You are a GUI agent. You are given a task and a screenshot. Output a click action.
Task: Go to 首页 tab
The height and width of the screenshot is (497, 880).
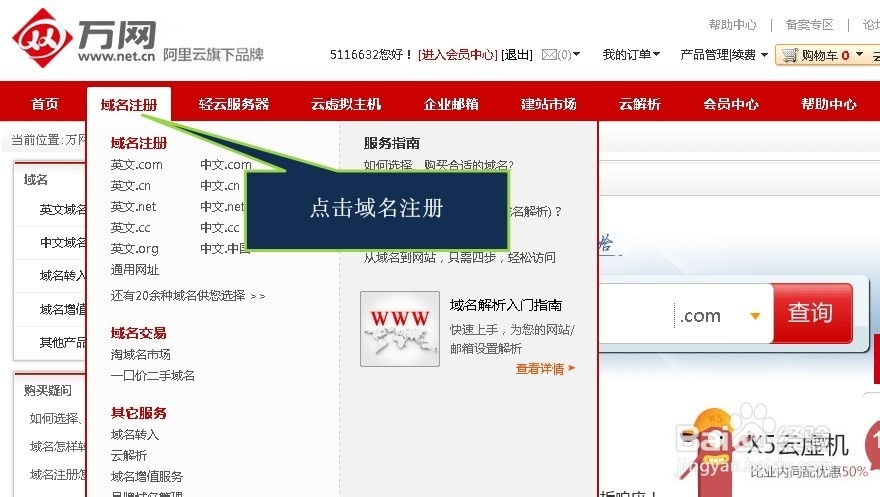[x=44, y=104]
